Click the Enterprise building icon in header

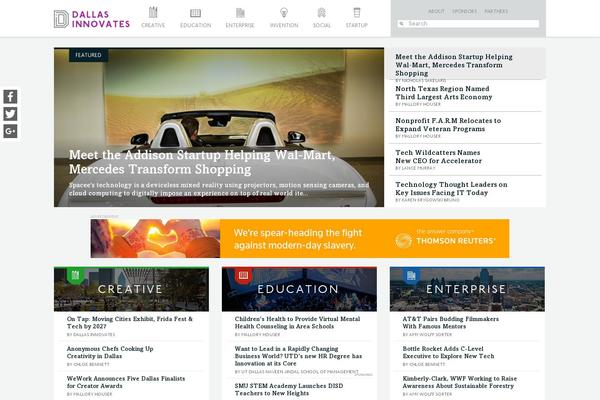click(x=240, y=13)
